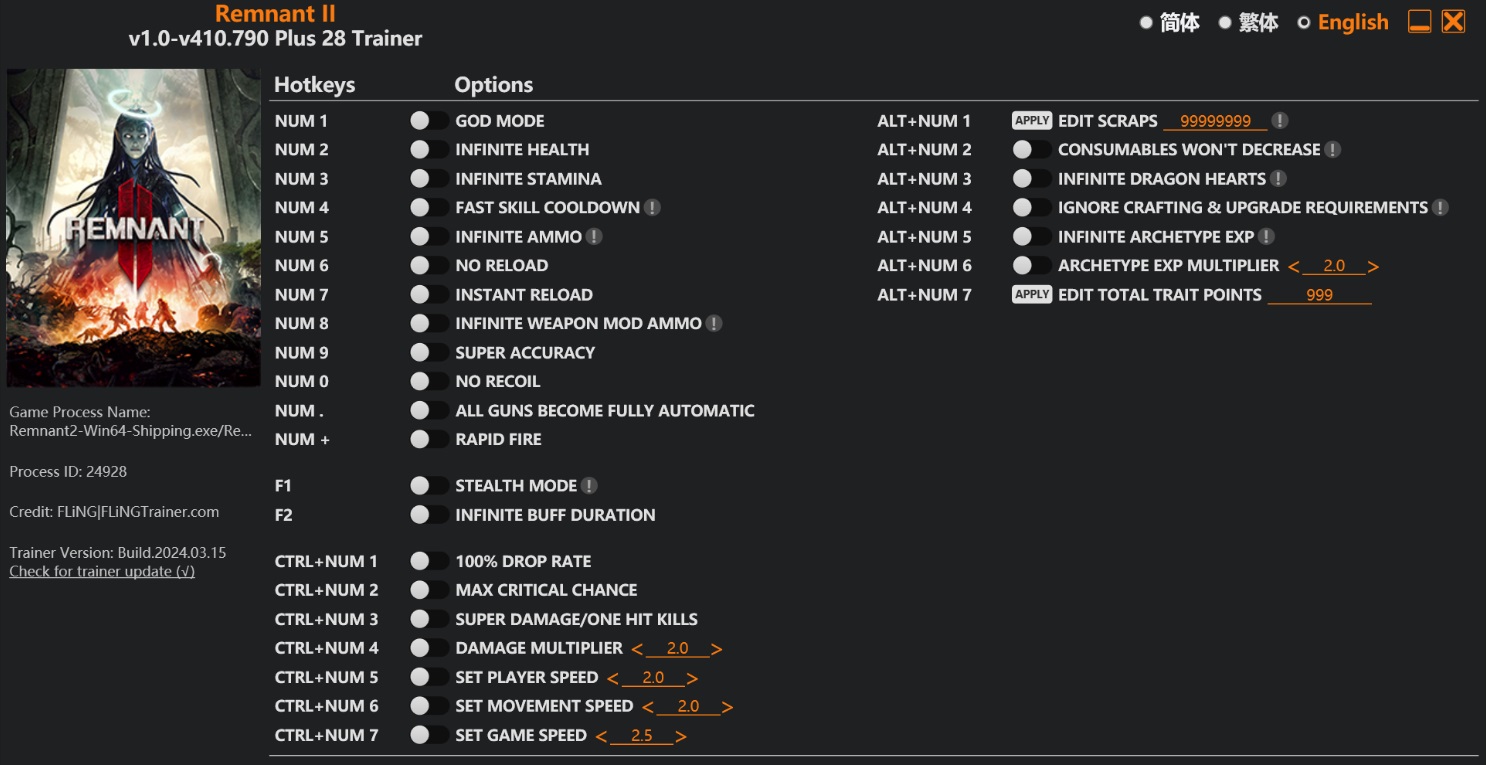Image resolution: width=1486 pixels, height=765 pixels.
Task: Increase Archetype EXP Multiplier value
Action: point(1374,267)
